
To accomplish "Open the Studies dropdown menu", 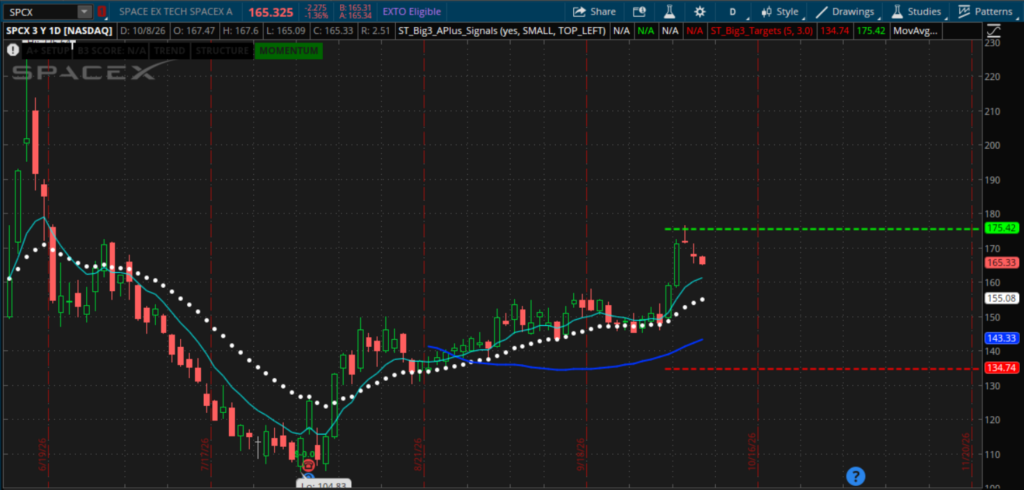I will (x=917, y=11).
